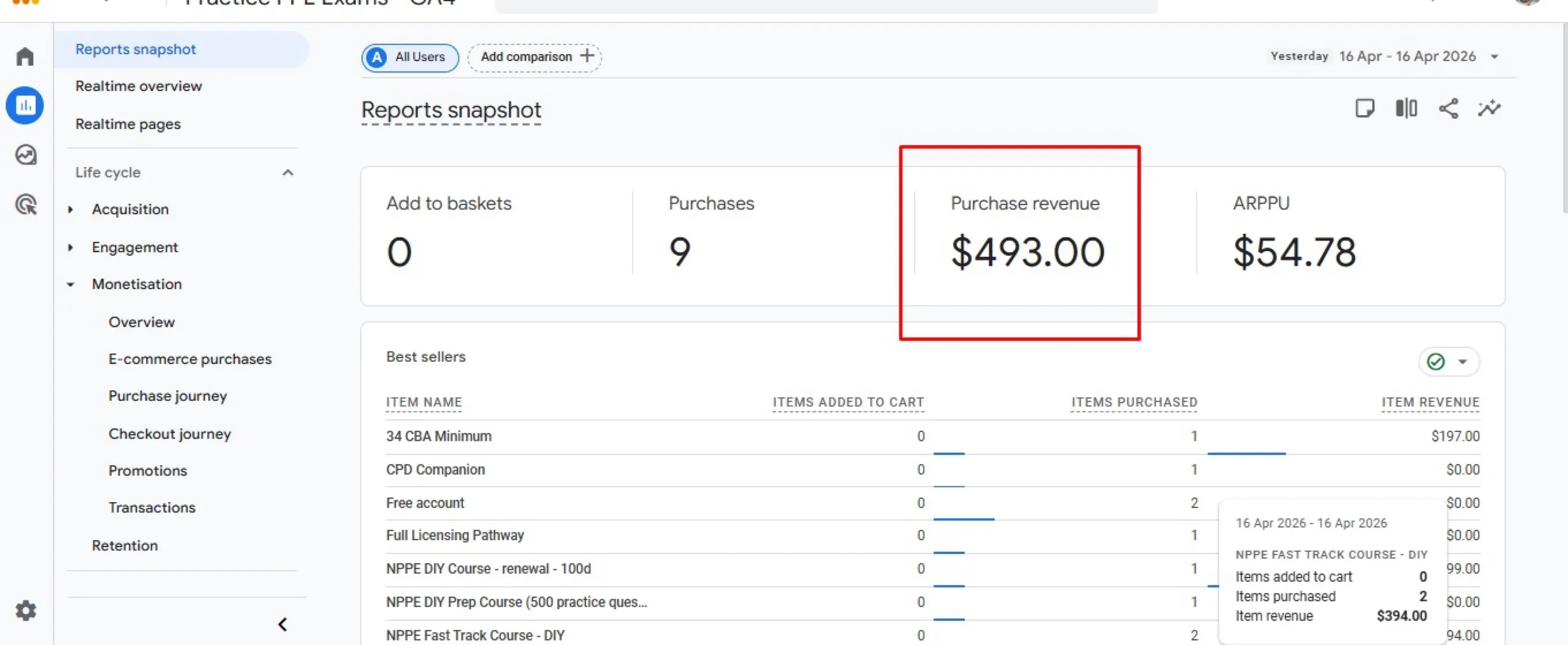This screenshot has height=645, width=1568.
Task: Click the ITEM REVENUE column header
Action: point(1430,402)
